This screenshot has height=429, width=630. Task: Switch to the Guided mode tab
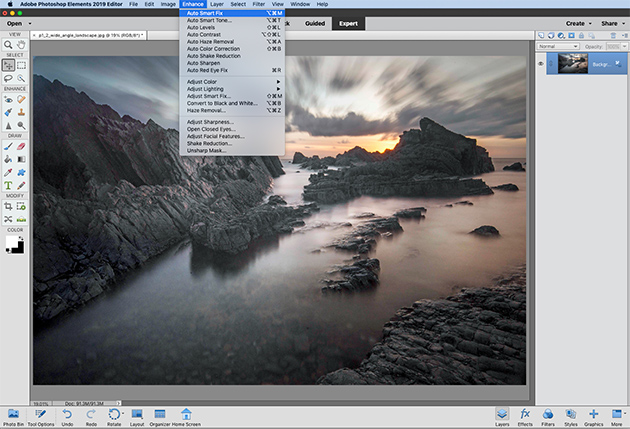(315, 24)
